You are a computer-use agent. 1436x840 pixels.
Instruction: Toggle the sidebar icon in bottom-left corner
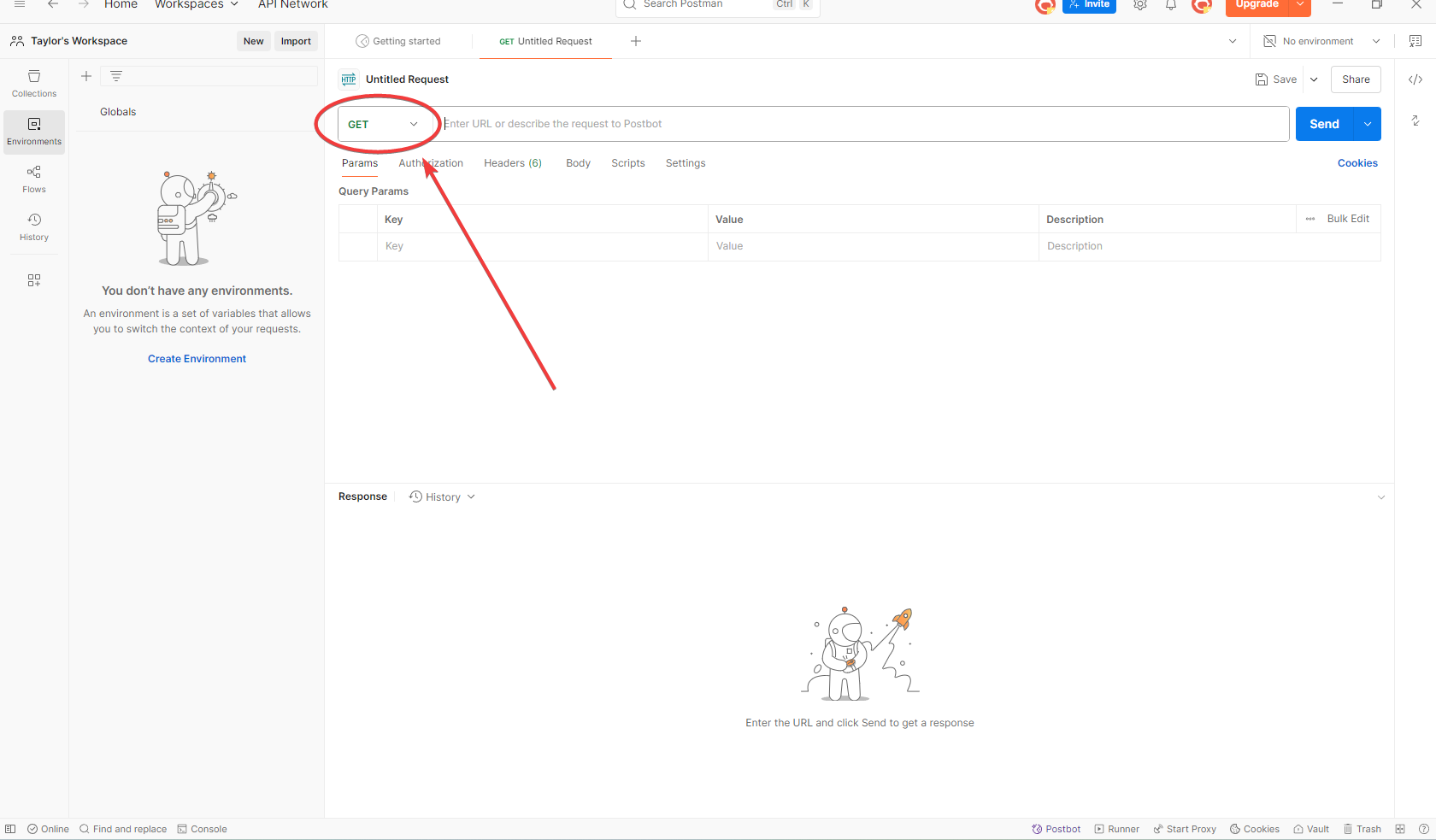(10, 829)
